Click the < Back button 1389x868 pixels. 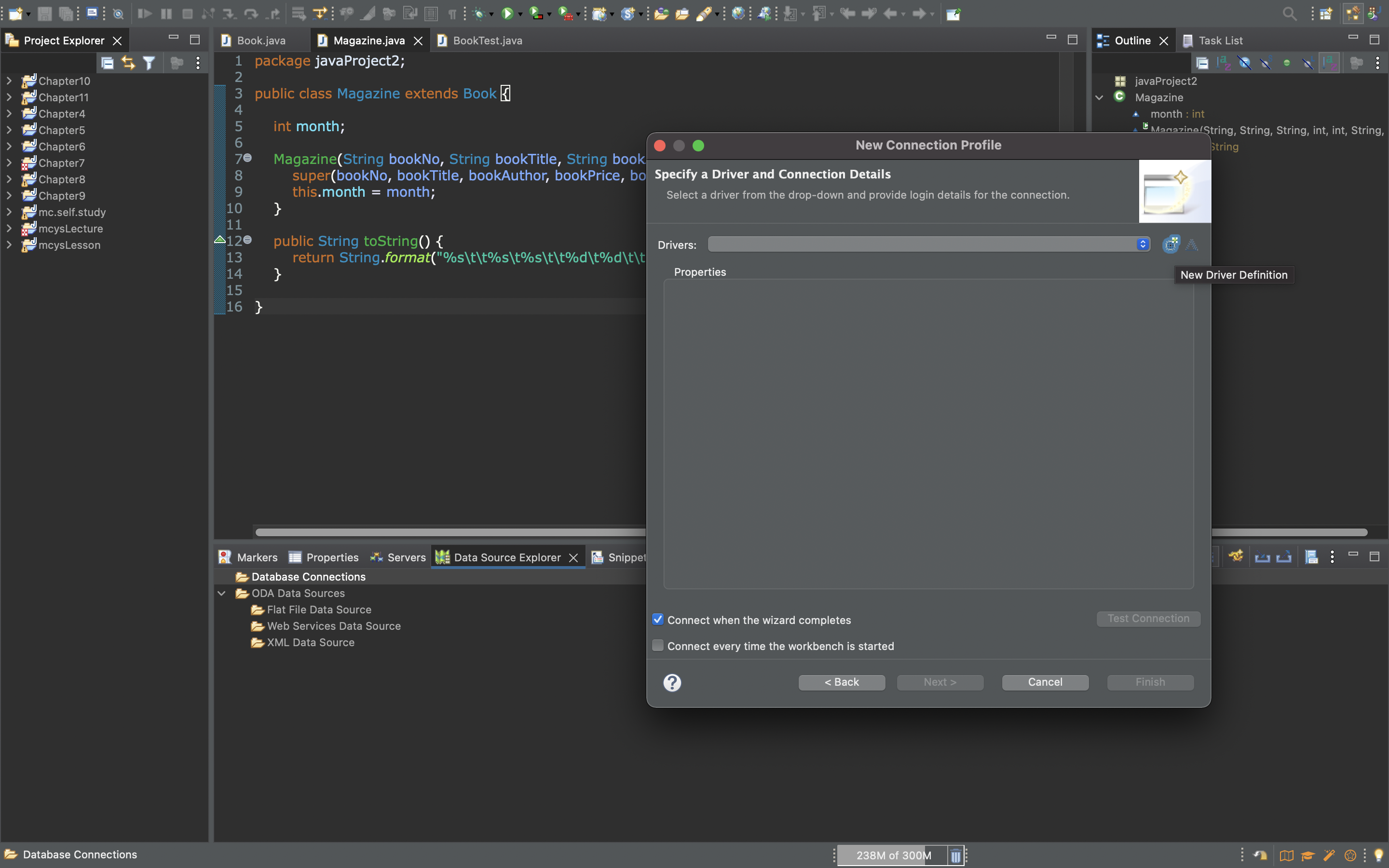(x=842, y=682)
